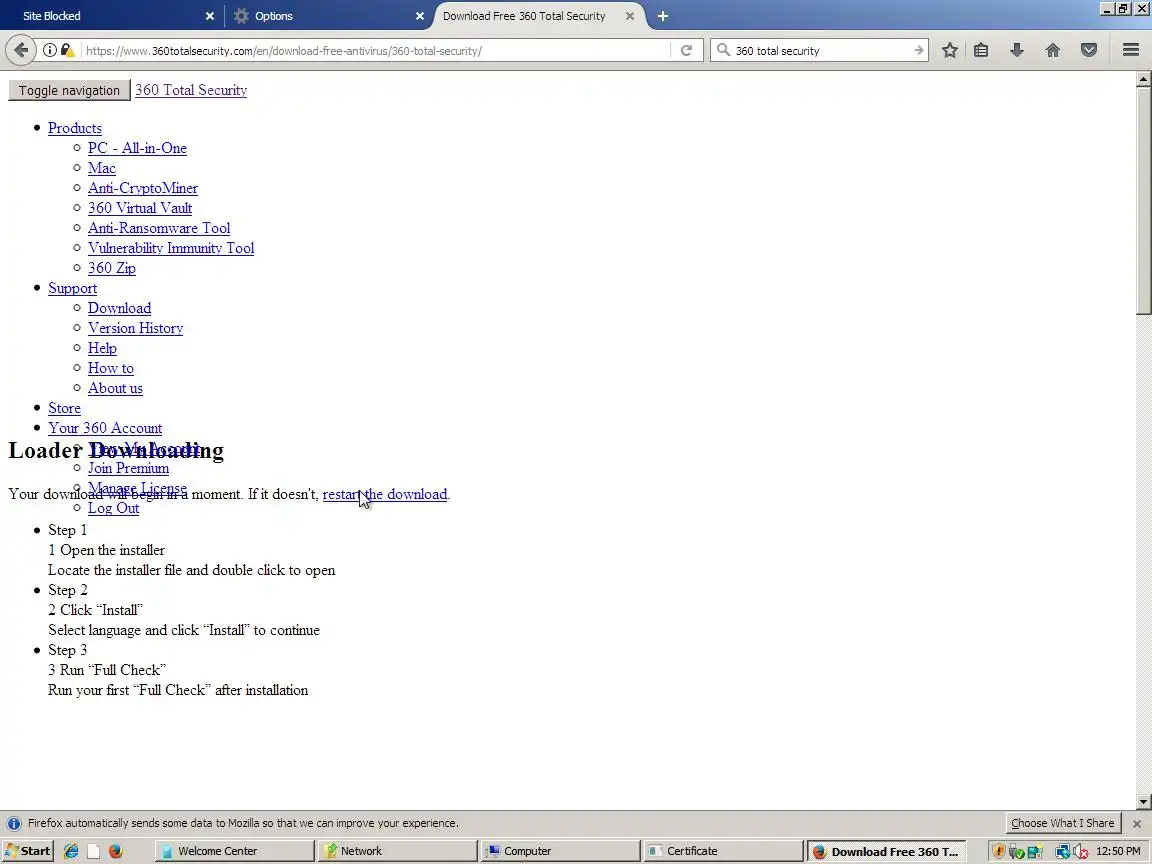Image resolution: width=1152 pixels, height=864 pixels.
Task: Close the Download Free 360 Total Security tab
Action: (x=630, y=16)
